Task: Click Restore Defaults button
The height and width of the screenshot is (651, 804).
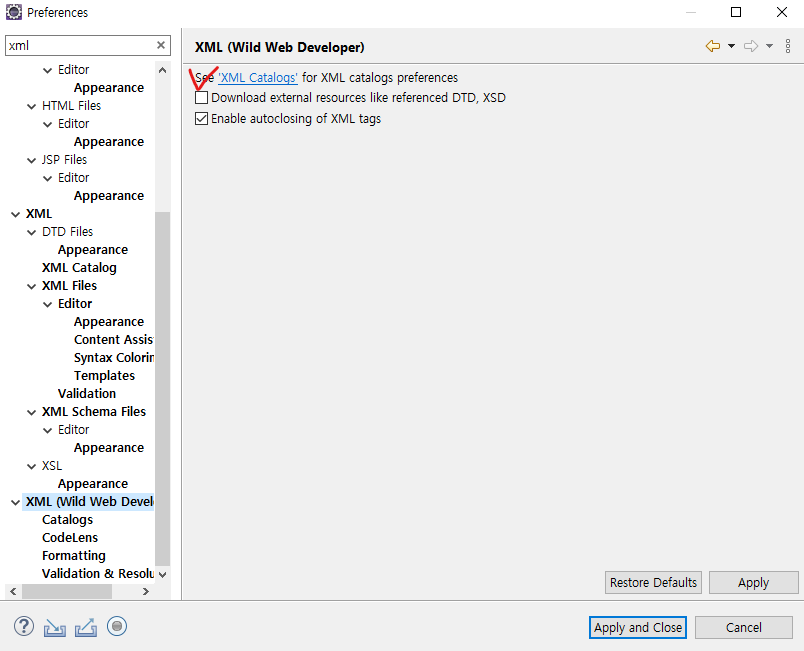Action: pyautogui.click(x=653, y=583)
